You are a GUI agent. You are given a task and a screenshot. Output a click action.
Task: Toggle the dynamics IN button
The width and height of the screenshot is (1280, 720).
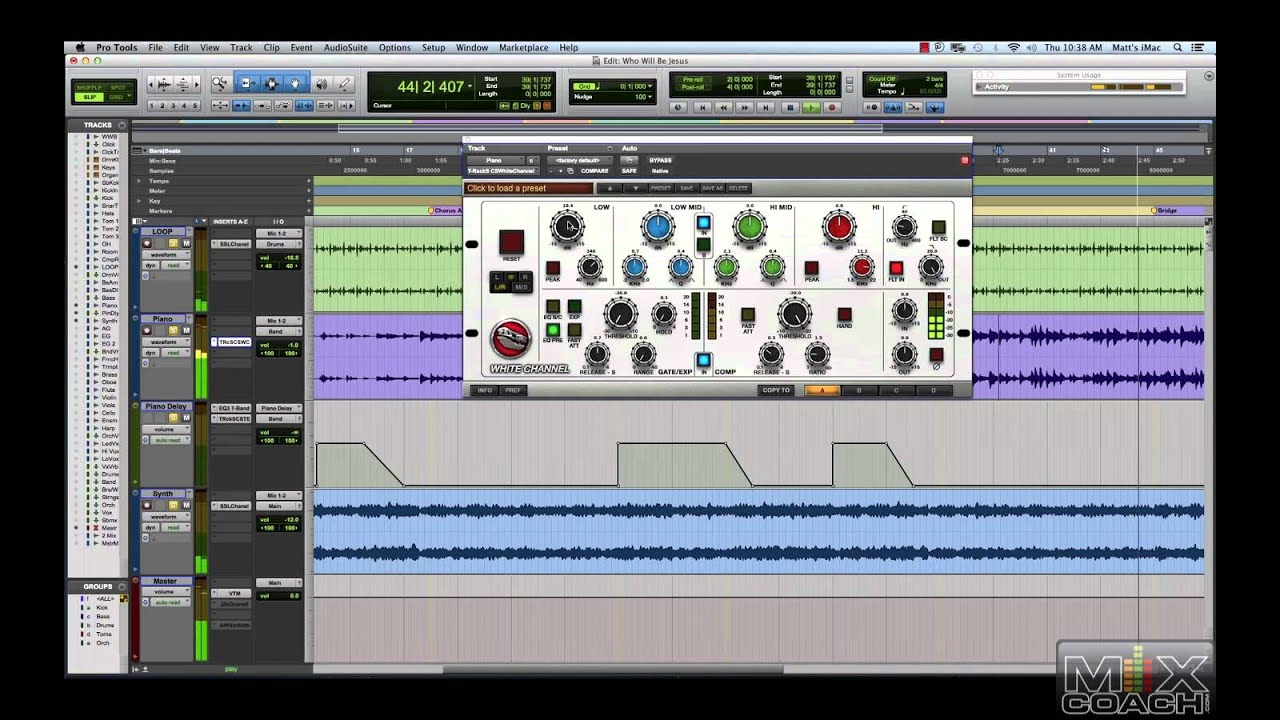coord(703,360)
